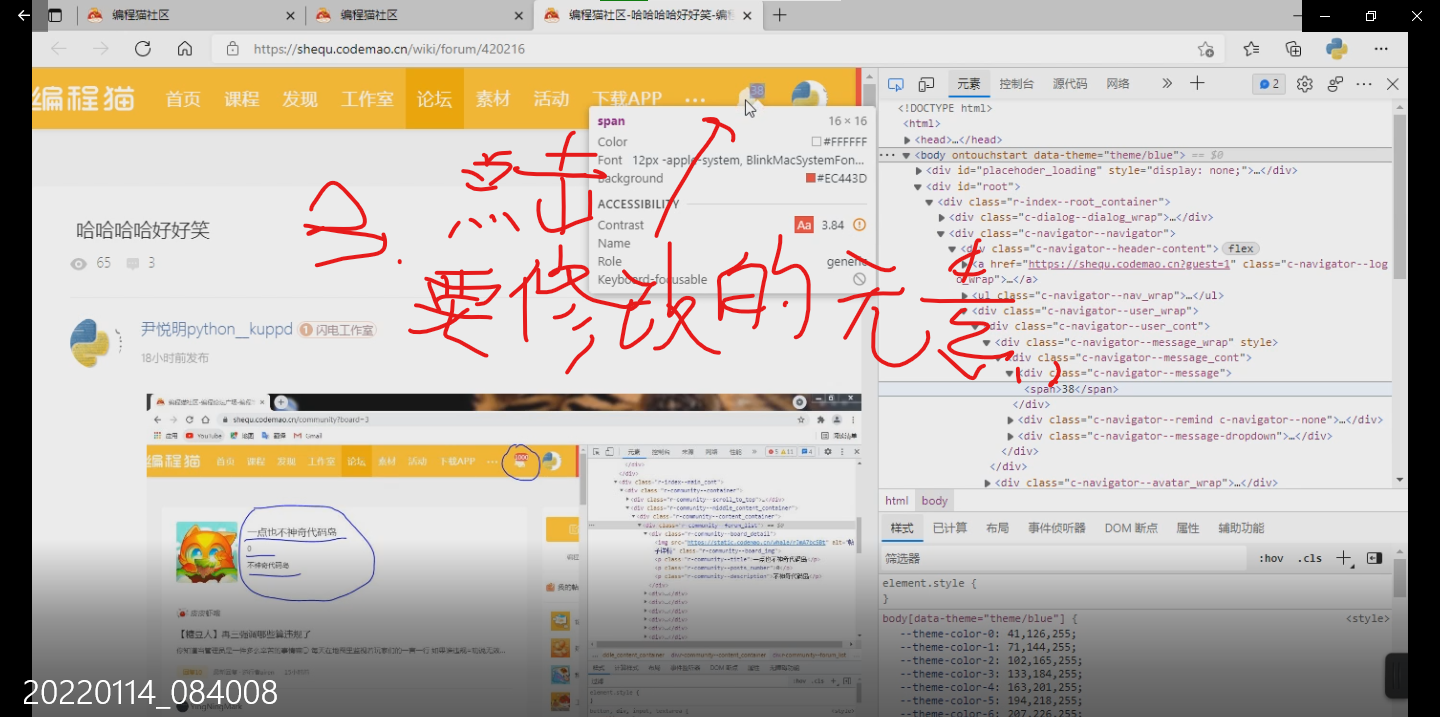
Task: Close the first 编程猫社区 tab
Action: [x=290, y=15]
